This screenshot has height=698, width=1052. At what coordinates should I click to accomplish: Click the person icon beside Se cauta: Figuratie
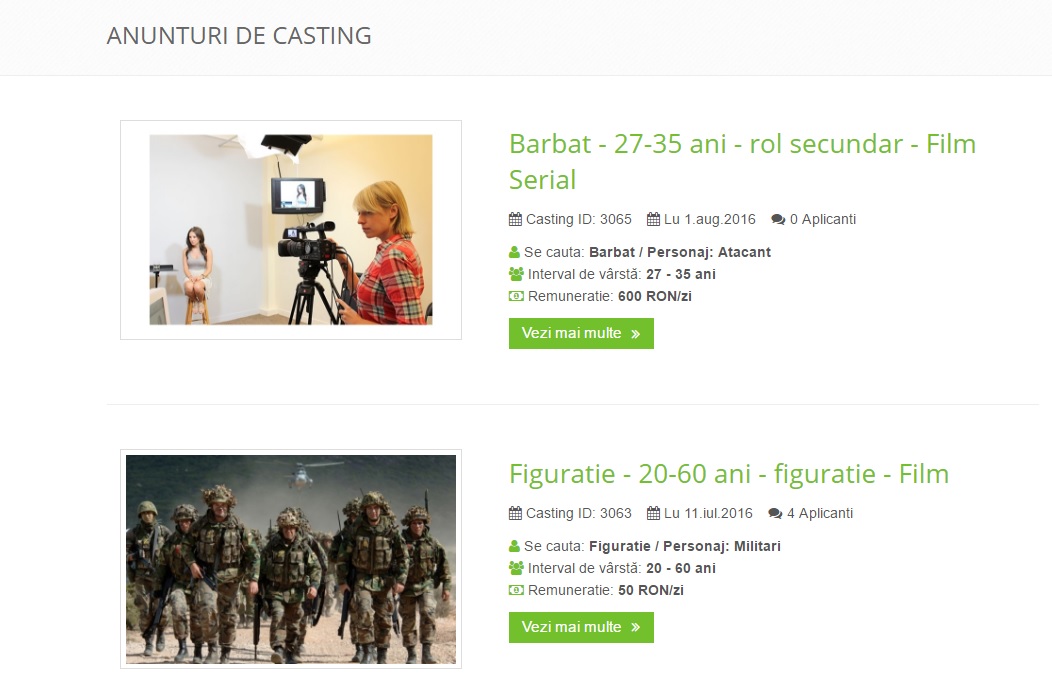click(515, 546)
